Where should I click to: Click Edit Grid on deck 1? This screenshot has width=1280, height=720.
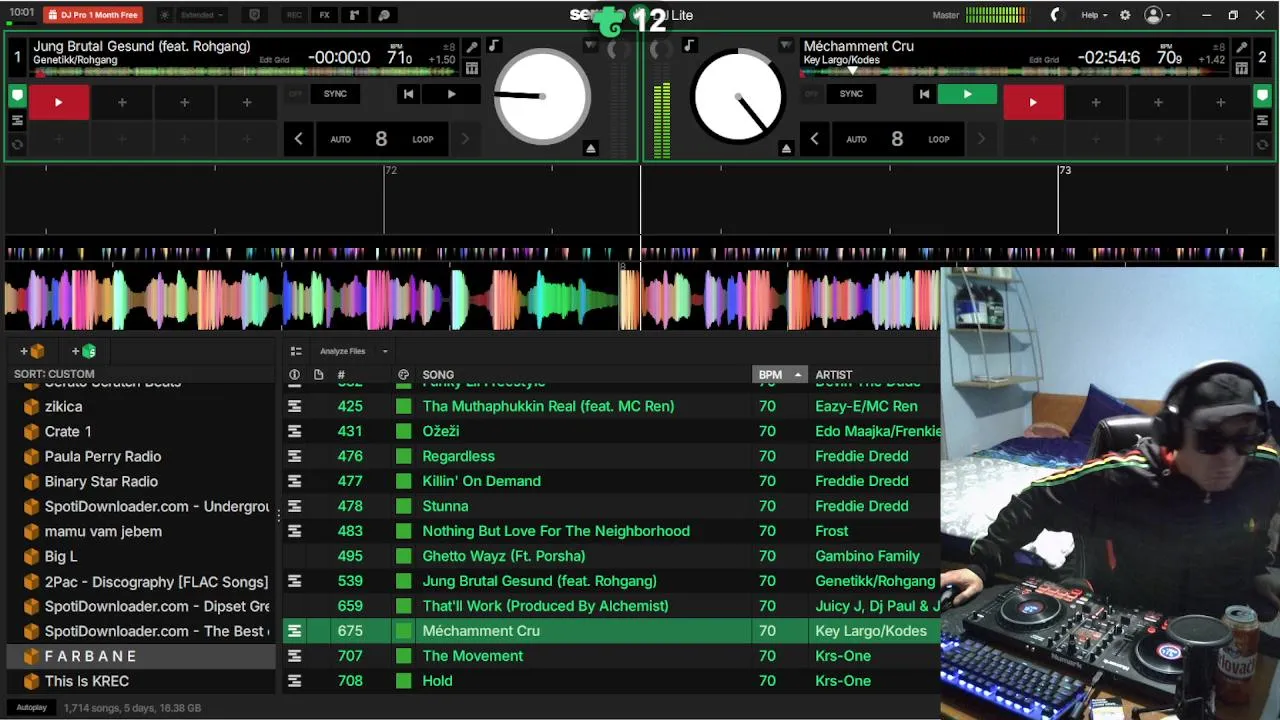point(274,60)
